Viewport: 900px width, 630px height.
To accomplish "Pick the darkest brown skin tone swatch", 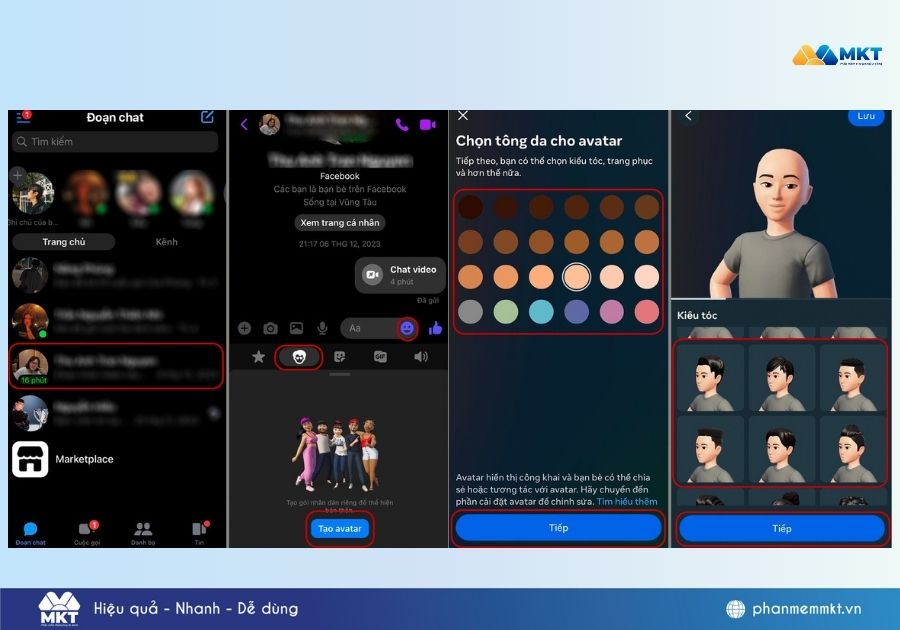I will 471,207.
